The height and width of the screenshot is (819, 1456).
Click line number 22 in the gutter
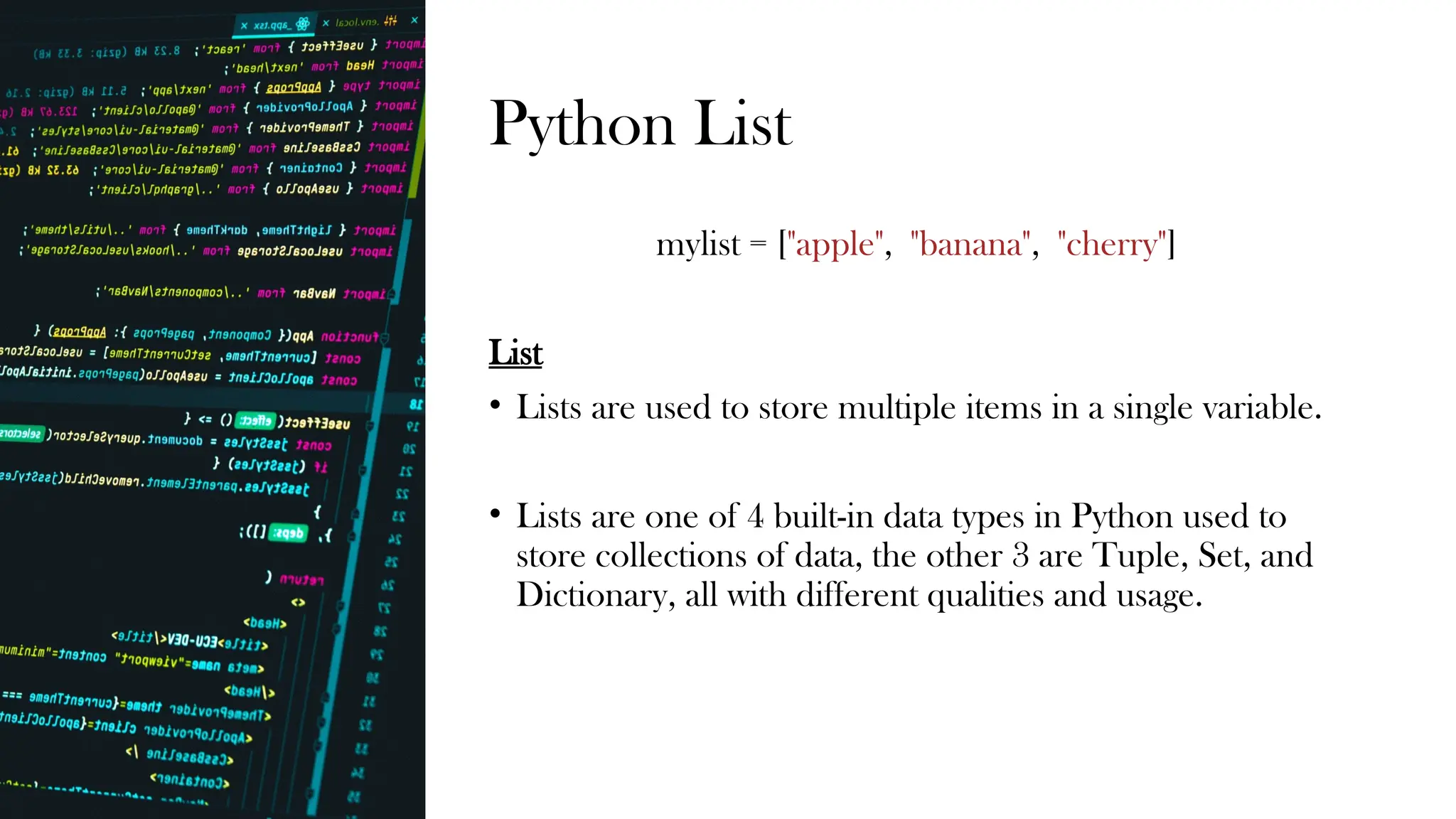[x=402, y=493]
